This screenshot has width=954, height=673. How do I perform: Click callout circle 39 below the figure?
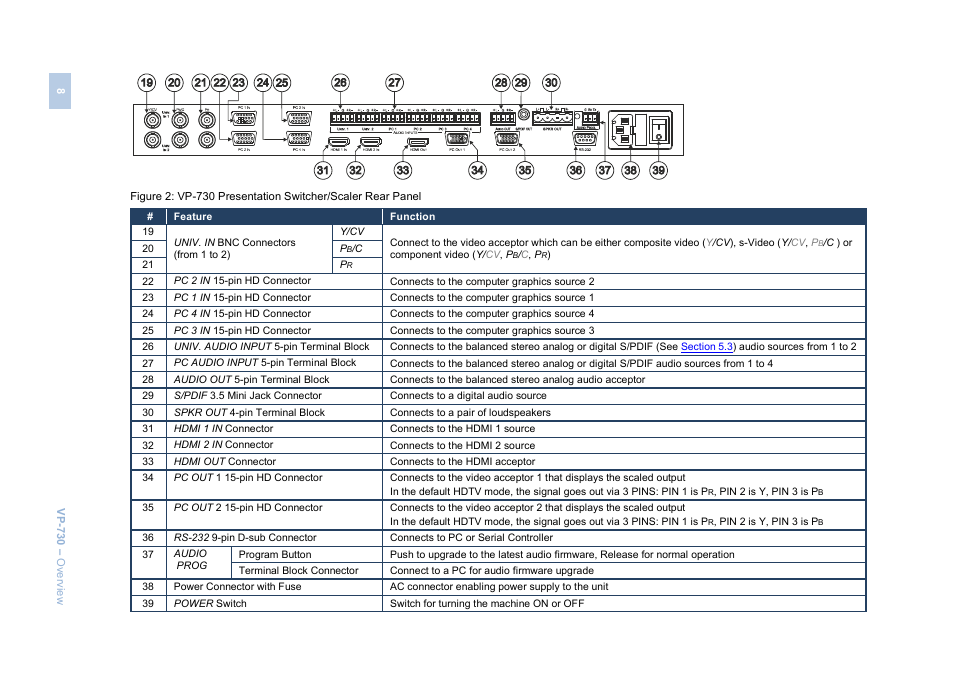658,170
